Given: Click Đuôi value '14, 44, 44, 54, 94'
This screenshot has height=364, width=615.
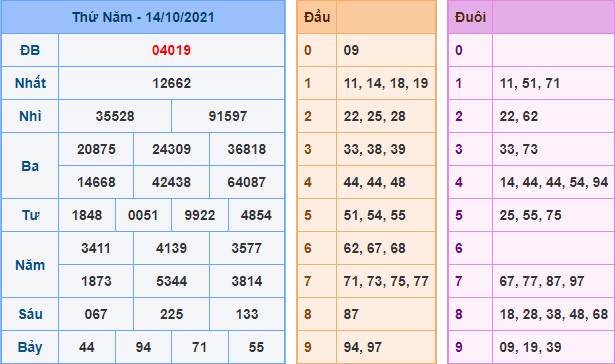Looking at the screenshot, I should pos(554,182).
